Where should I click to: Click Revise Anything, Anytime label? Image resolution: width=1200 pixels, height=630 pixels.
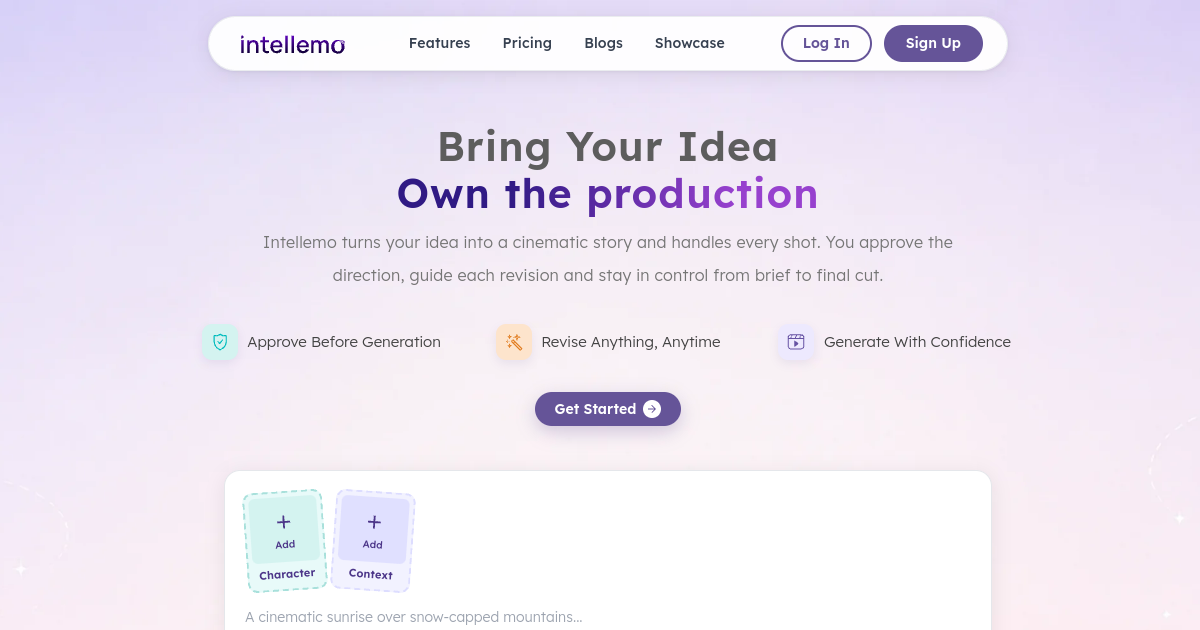631,342
